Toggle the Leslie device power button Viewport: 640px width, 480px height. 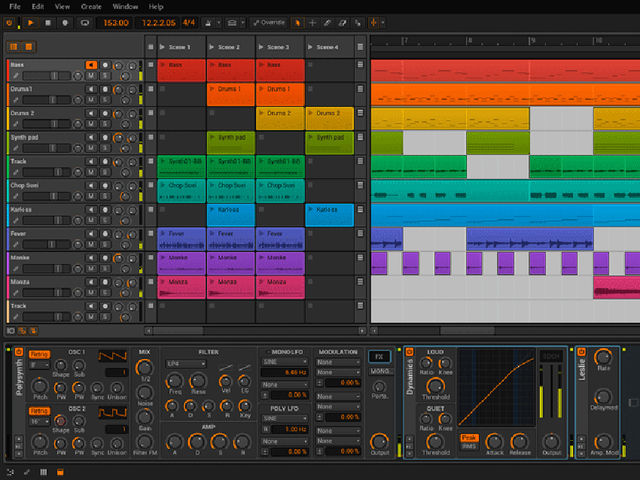point(581,352)
